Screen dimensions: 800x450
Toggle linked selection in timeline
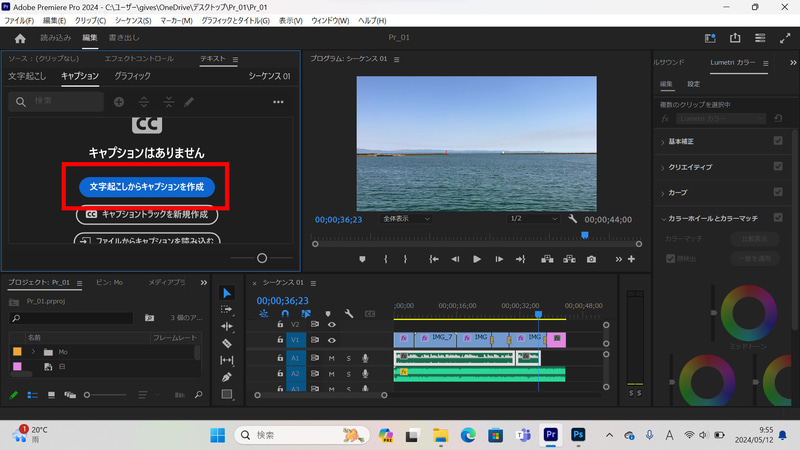pos(306,313)
